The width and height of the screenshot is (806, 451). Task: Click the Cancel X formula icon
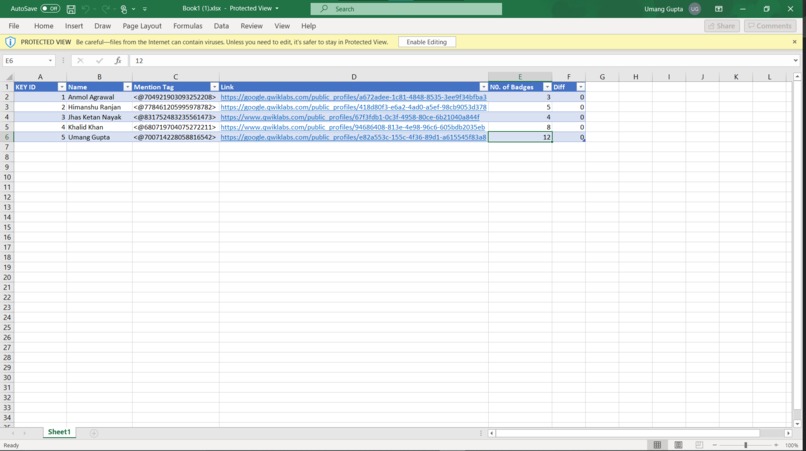[80, 61]
